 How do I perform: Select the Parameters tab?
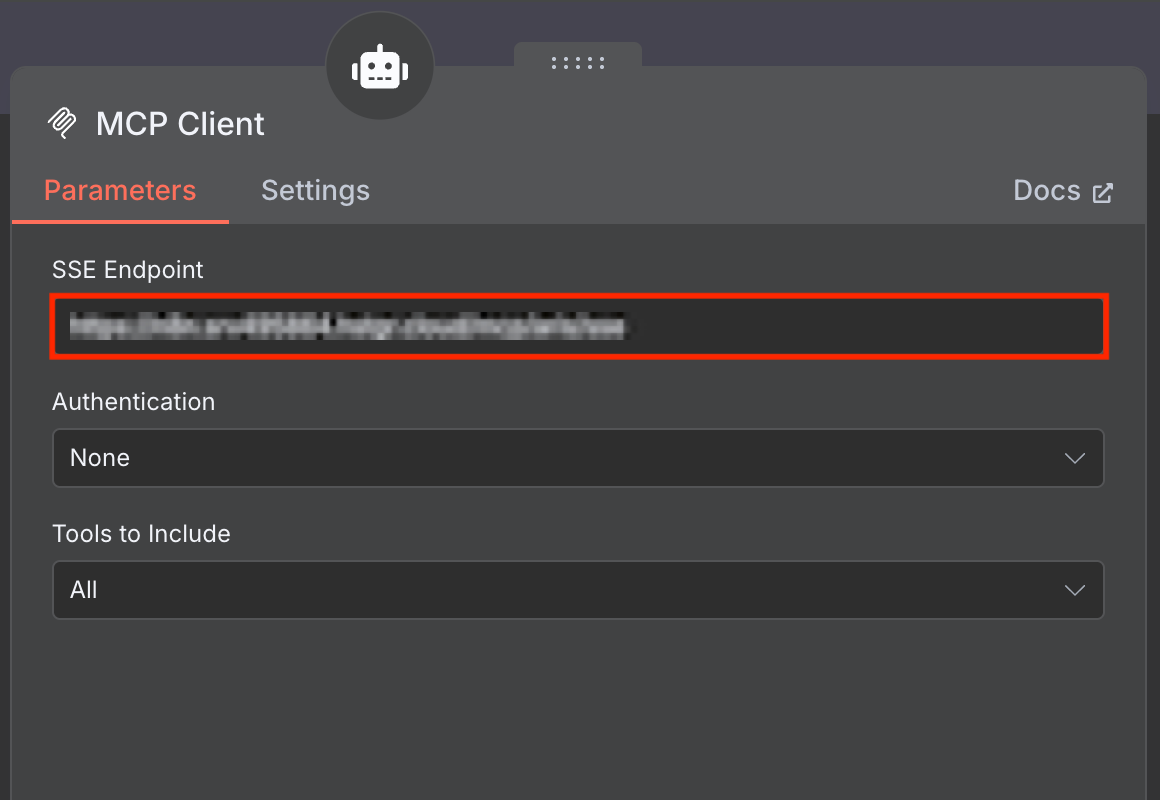point(120,190)
